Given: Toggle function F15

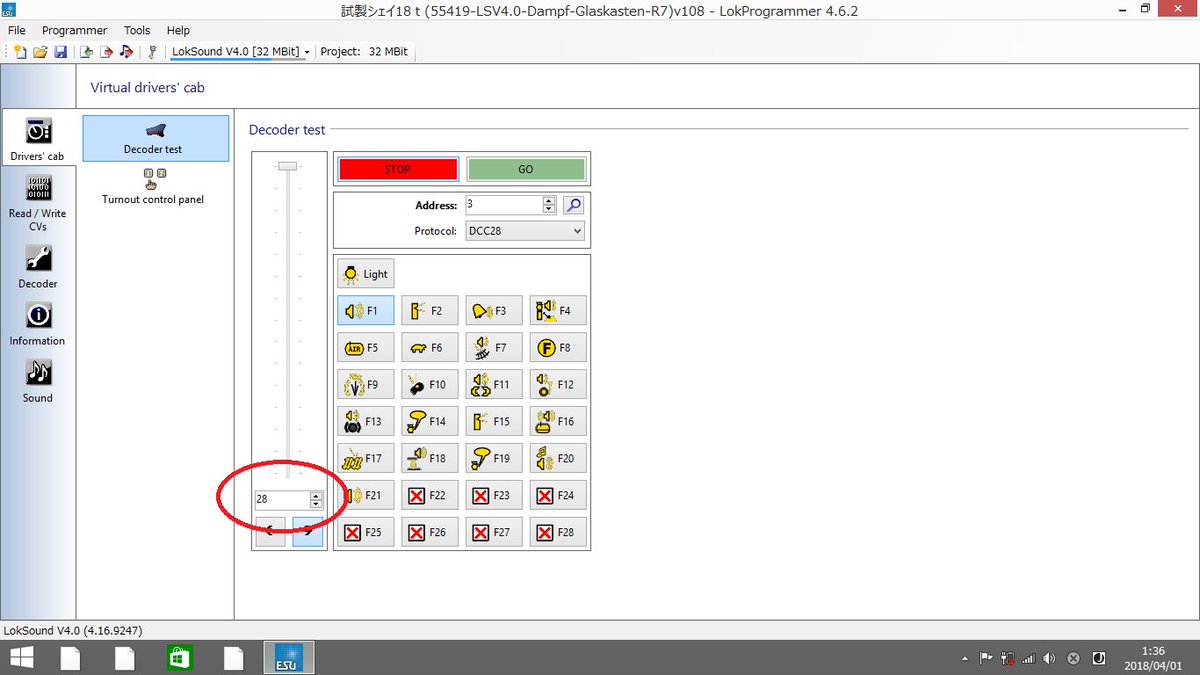Looking at the screenshot, I should 494,422.
